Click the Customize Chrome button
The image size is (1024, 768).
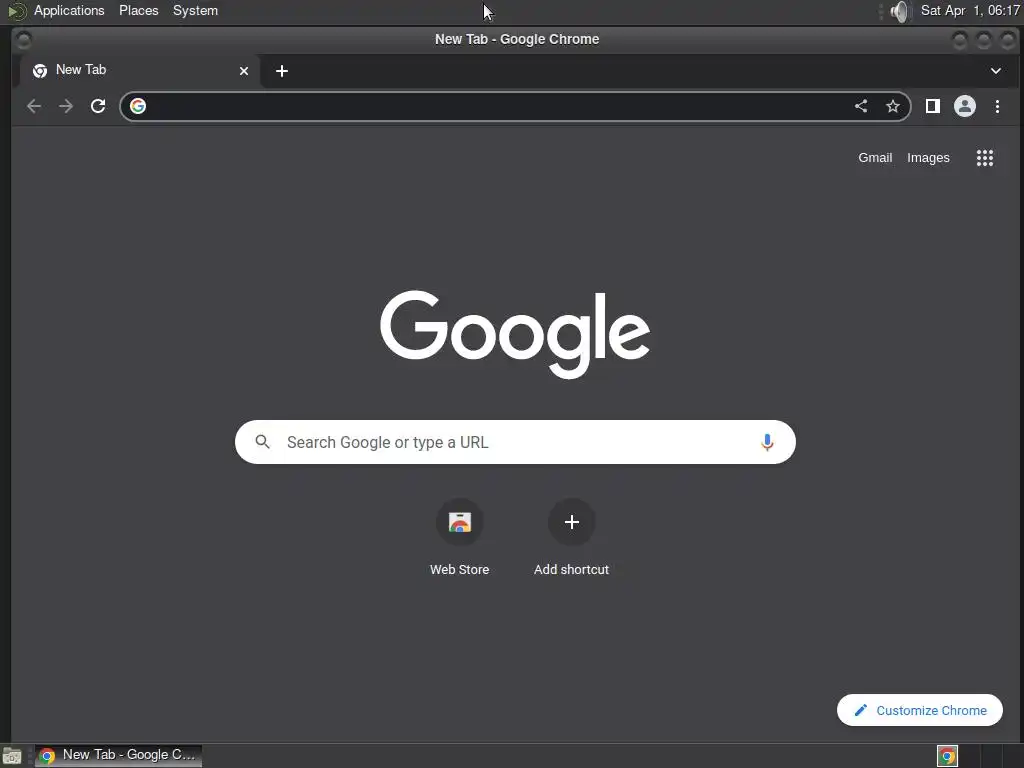[x=920, y=710]
